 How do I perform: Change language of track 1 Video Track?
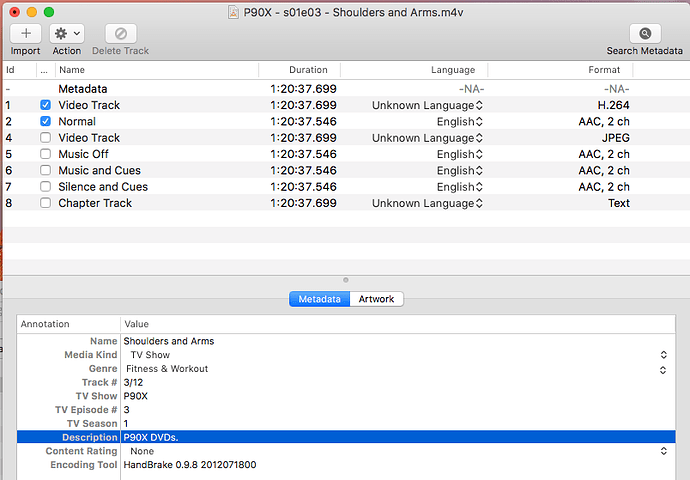427,106
